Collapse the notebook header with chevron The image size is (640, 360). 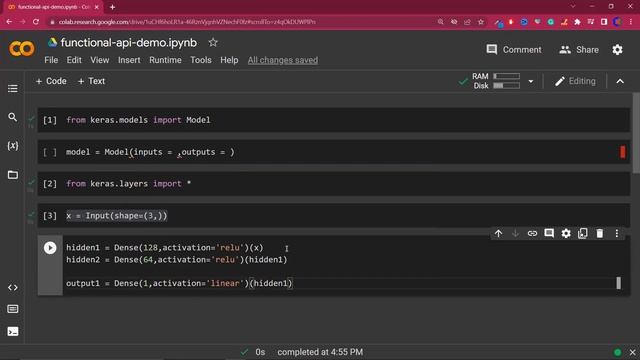point(620,81)
